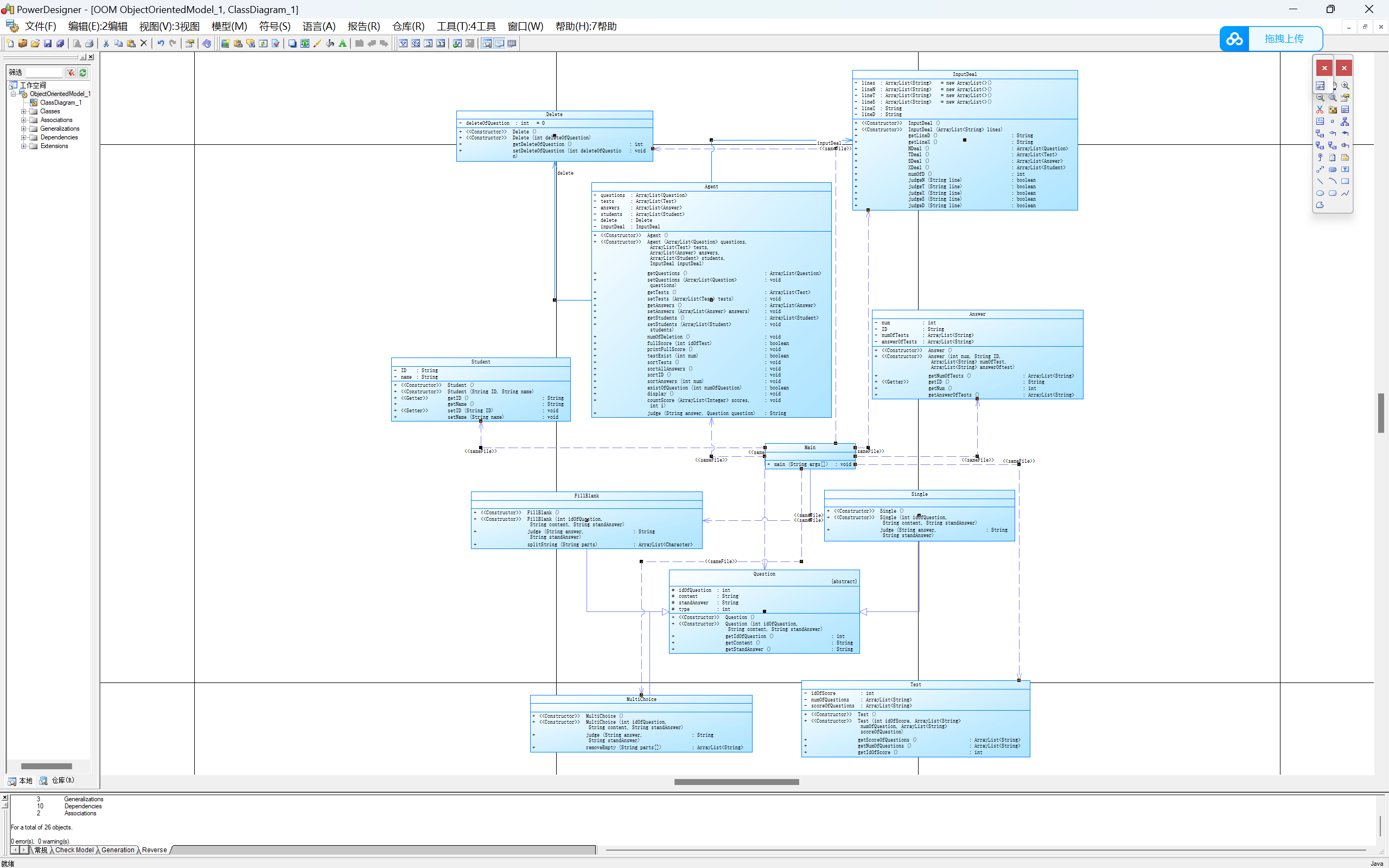The image size is (1389, 868).
Task: Toggle the Browser view toolbar button
Action: click(x=487, y=43)
